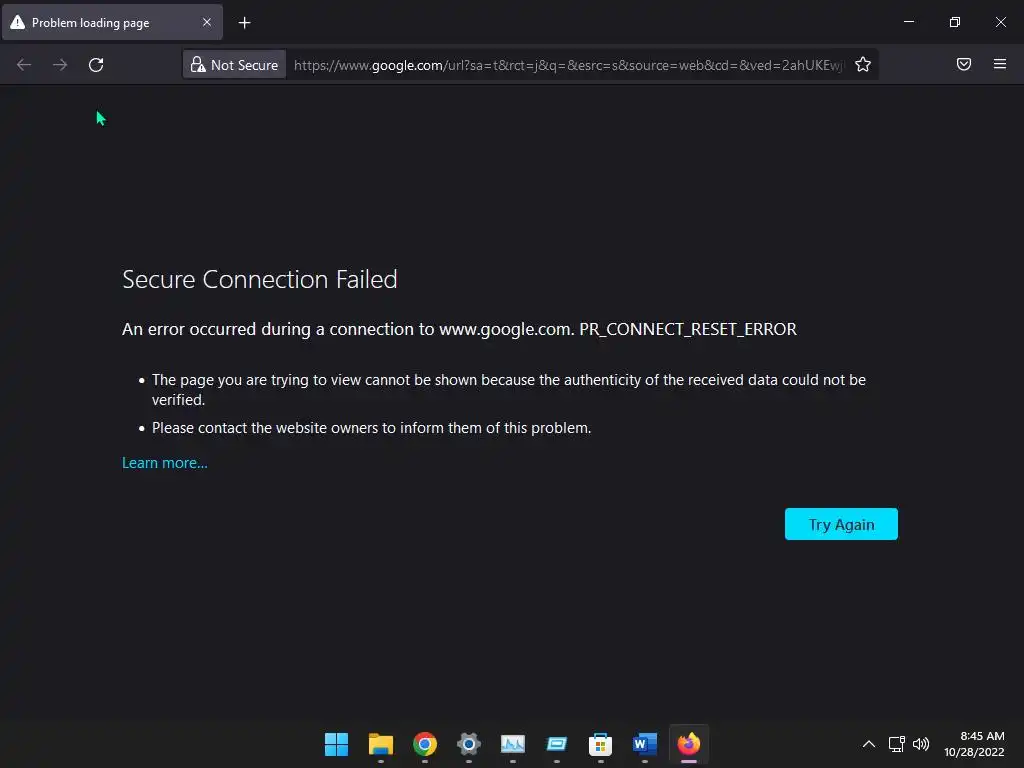Open the Save to Pocket button
Image resolution: width=1024 pixels, height=768 pixels.
(964, 65)
